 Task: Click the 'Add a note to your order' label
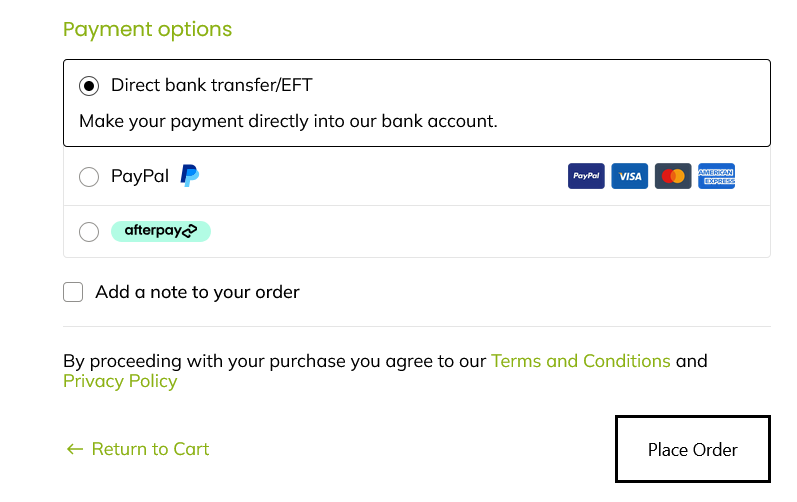point(197,292)
